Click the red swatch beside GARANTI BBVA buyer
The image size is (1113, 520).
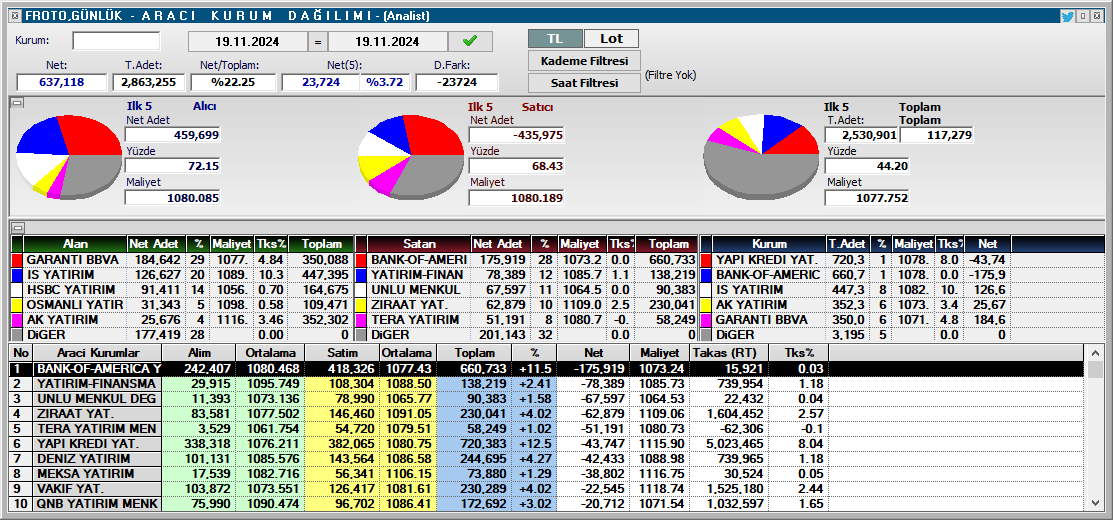[x=17, y=260]
